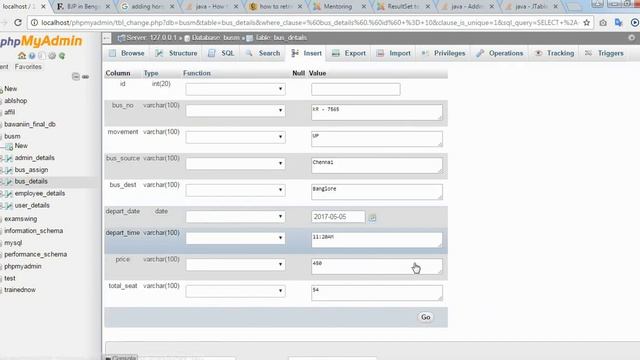Click the id value input field
Image resolution: width=640 pixels, height=360 pixels.
[x=356, y=89]
